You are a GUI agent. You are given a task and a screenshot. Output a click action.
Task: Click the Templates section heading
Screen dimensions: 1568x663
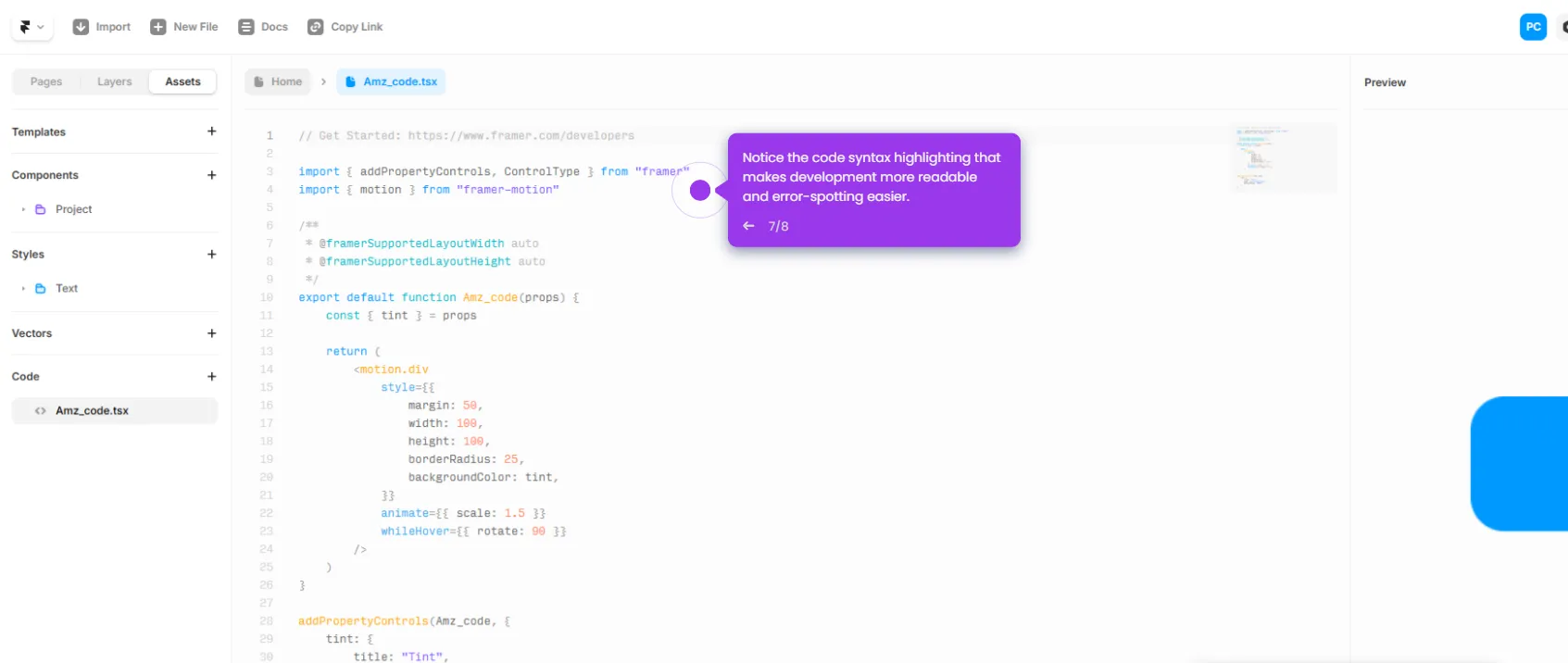tap(39, 131)
